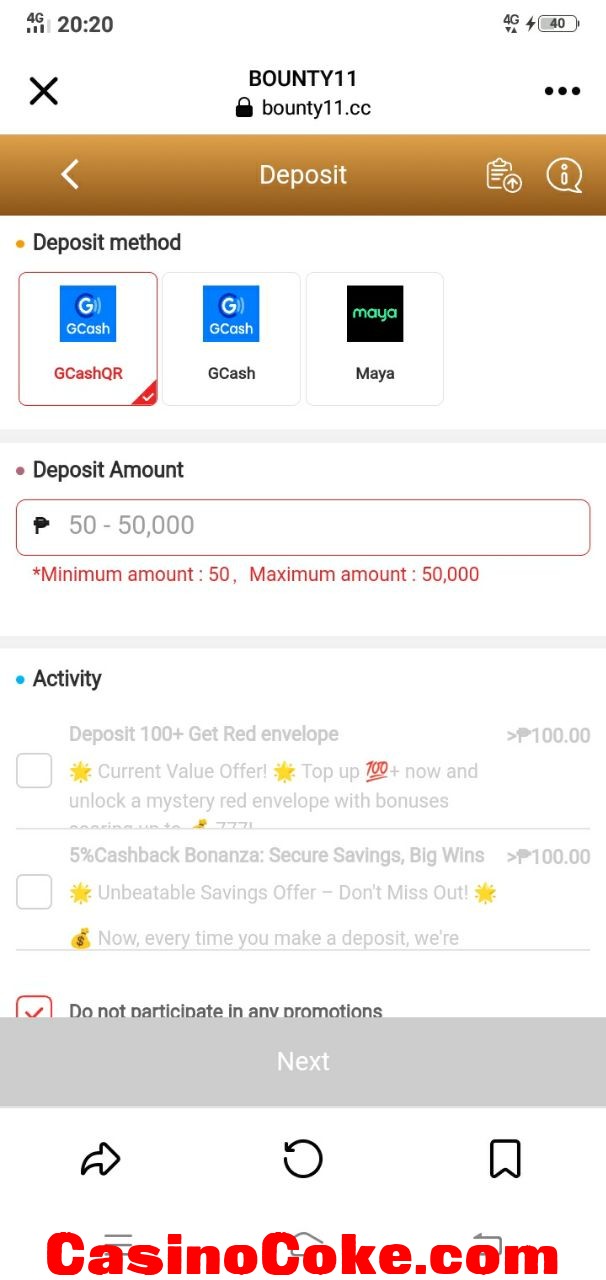Focus the deposit amount input field

click(x=303, y=527)
